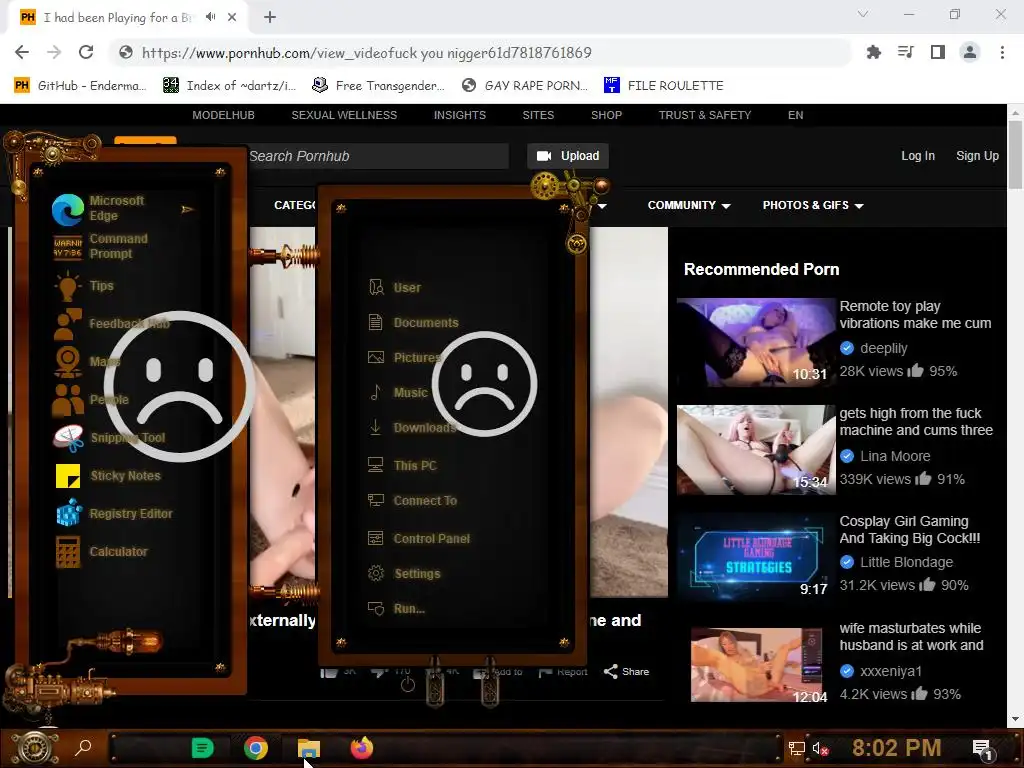The width and height of the screenshot is (1024, 768).
Task: Reload the current page
Action: click(86, 52)
